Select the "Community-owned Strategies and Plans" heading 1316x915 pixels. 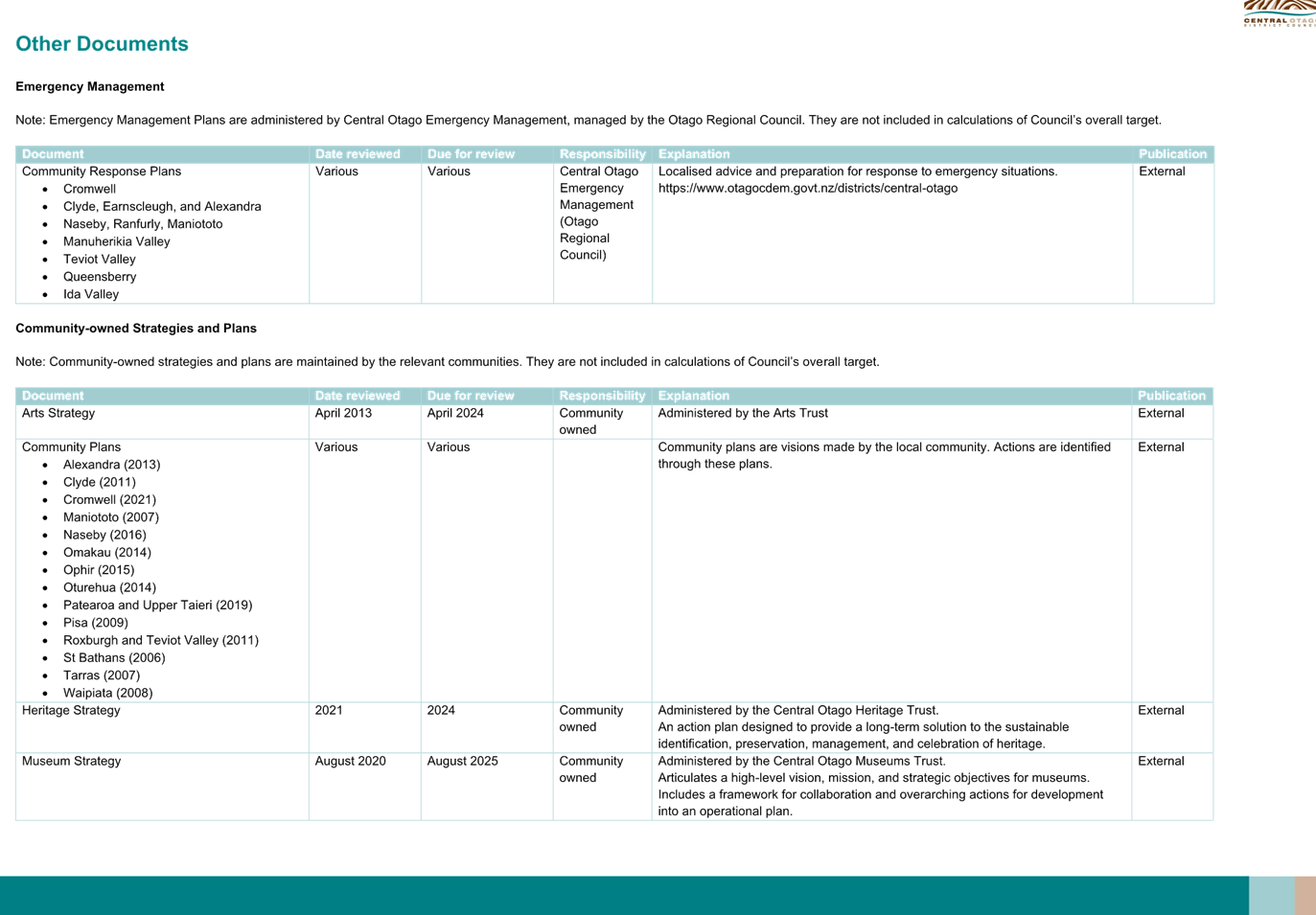136,328
